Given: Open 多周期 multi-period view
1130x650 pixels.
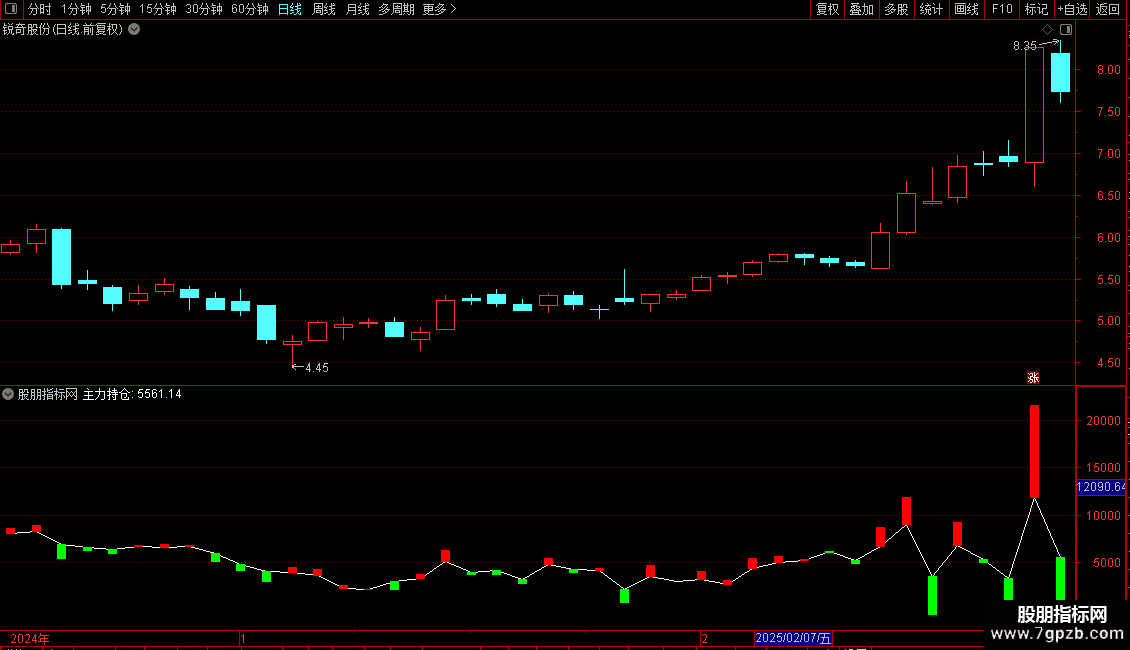Looking at the screenshot, I should (x=396, y=9).
